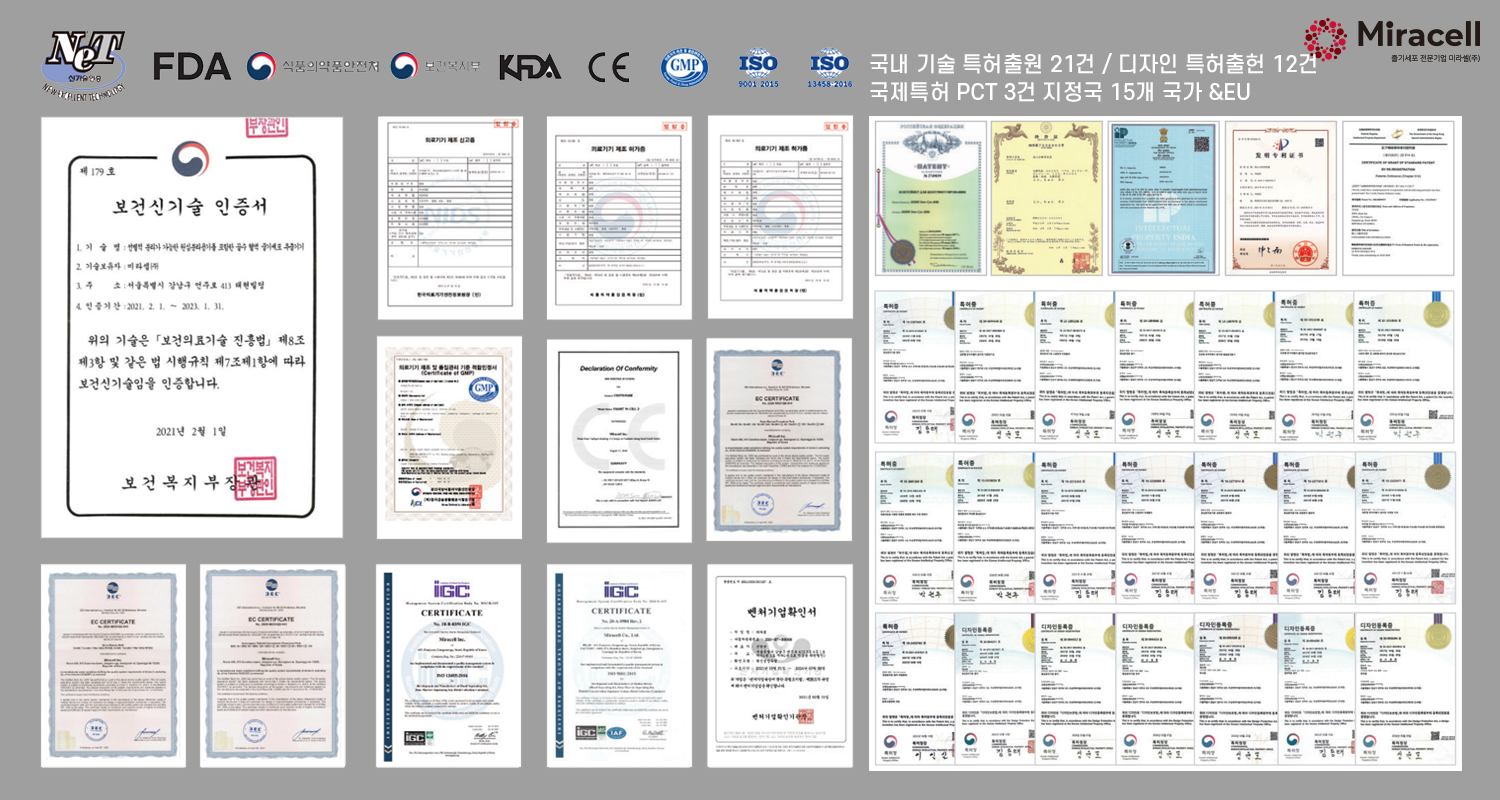Click the blue GMP round badge
1500x800 pixels.
684,67
